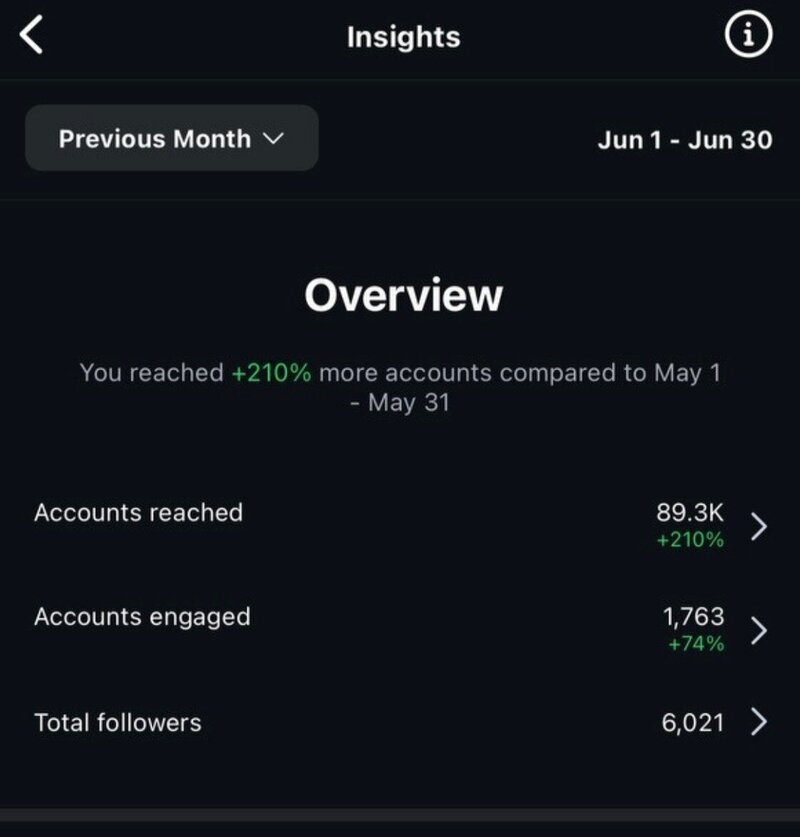Tap the Jun 1 - Jun 30 date range
Screen dimensions: 800x837
click(685, 140)
